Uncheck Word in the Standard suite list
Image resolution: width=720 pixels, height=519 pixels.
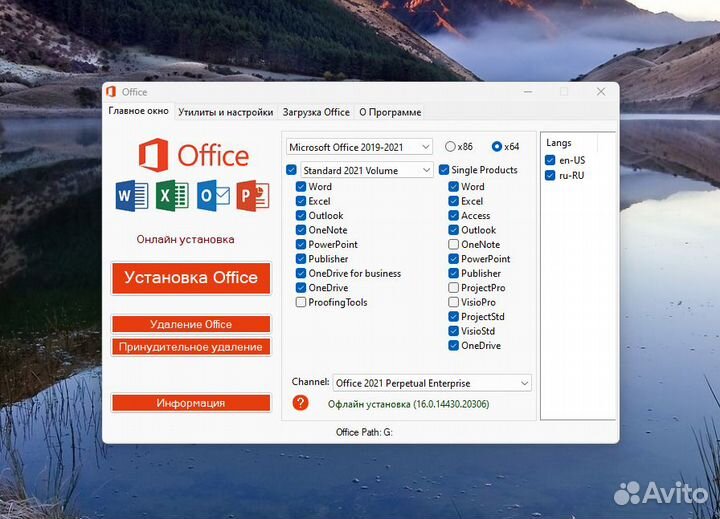tap(301, 186)
